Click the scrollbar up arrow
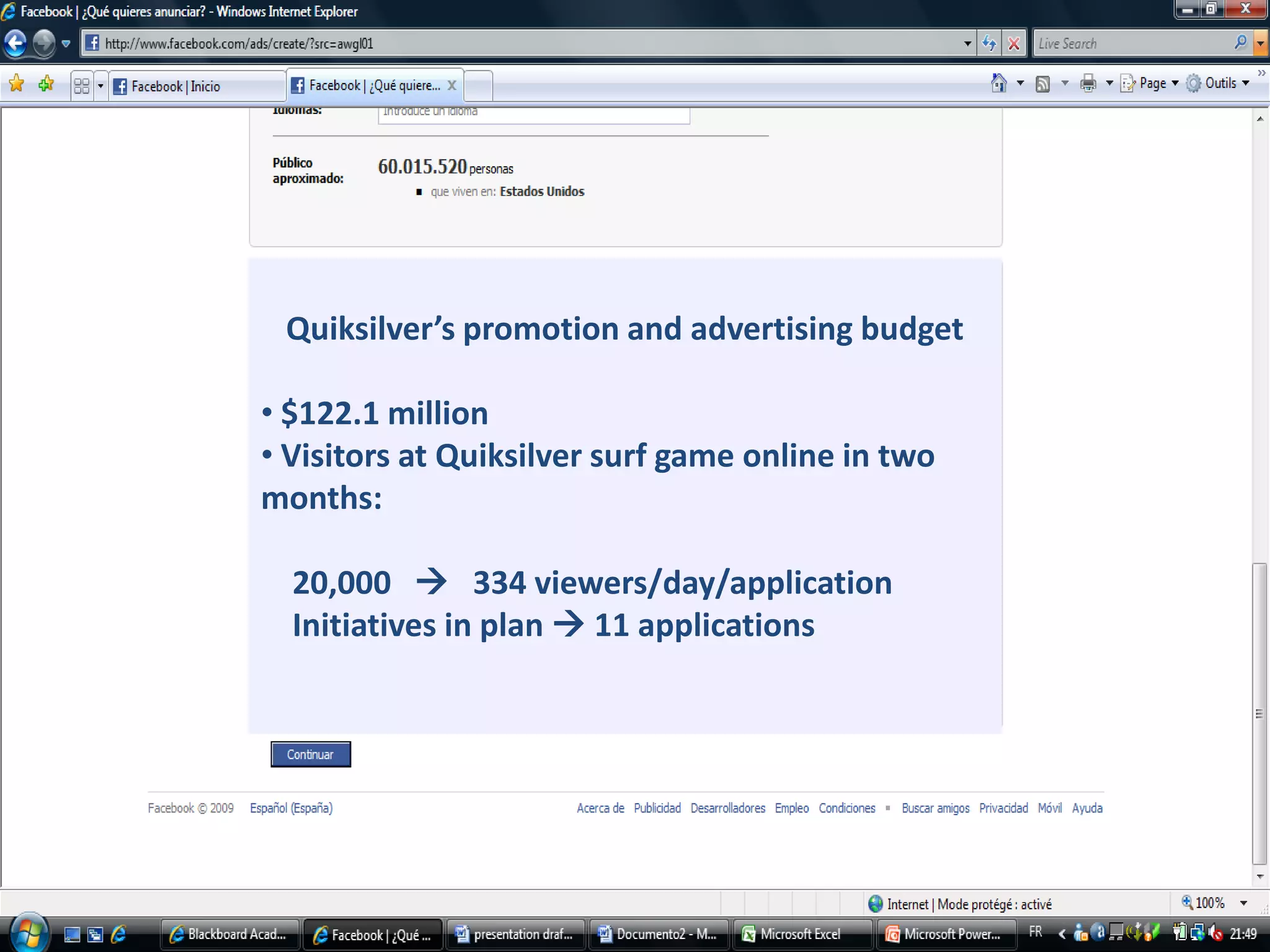 point(1259,118)
